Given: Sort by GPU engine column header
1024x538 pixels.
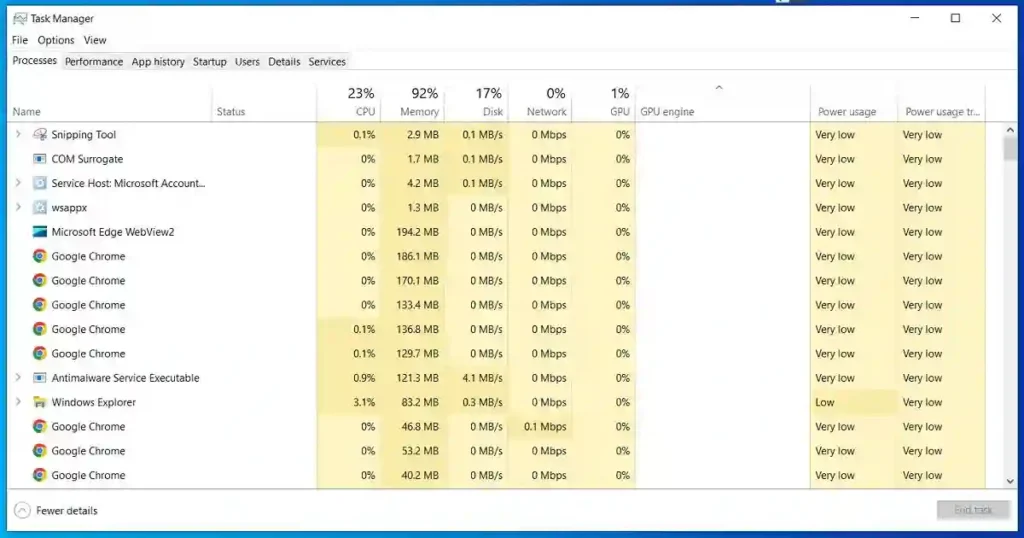Looking at the screenshot, I should point(722,103).
